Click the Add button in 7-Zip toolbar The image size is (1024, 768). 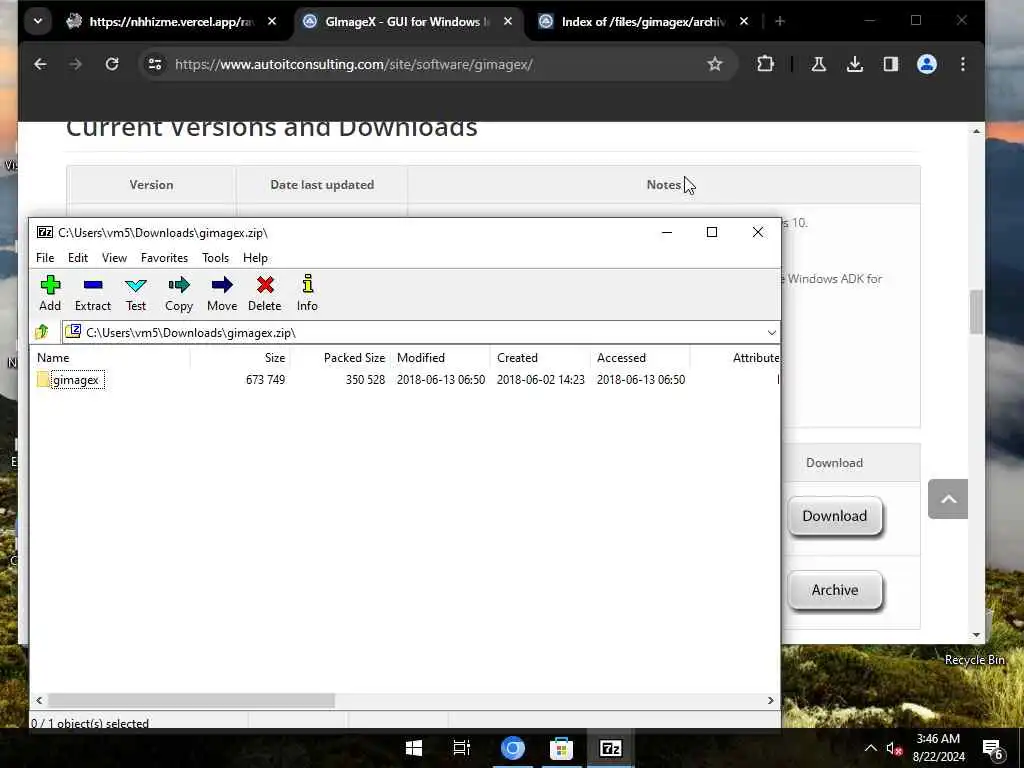[50, 293]
